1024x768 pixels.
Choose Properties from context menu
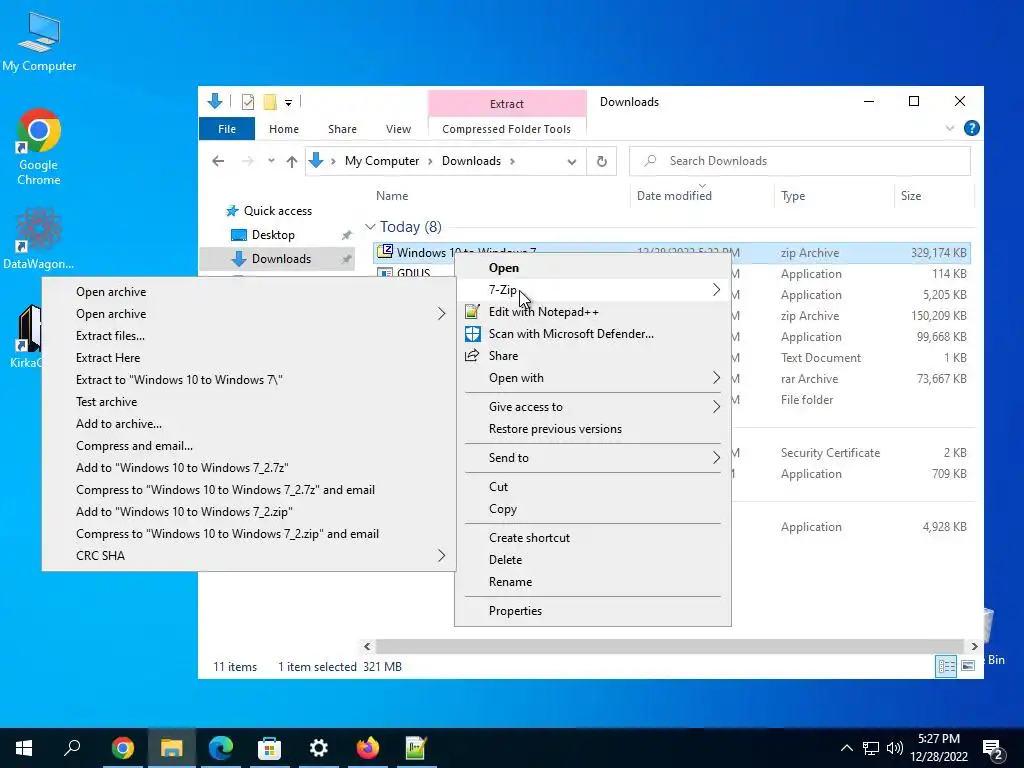coord(593,611)
